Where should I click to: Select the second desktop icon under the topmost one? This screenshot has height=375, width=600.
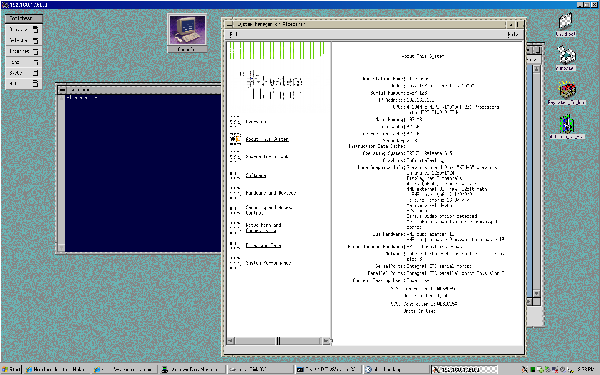coord(566,58)
